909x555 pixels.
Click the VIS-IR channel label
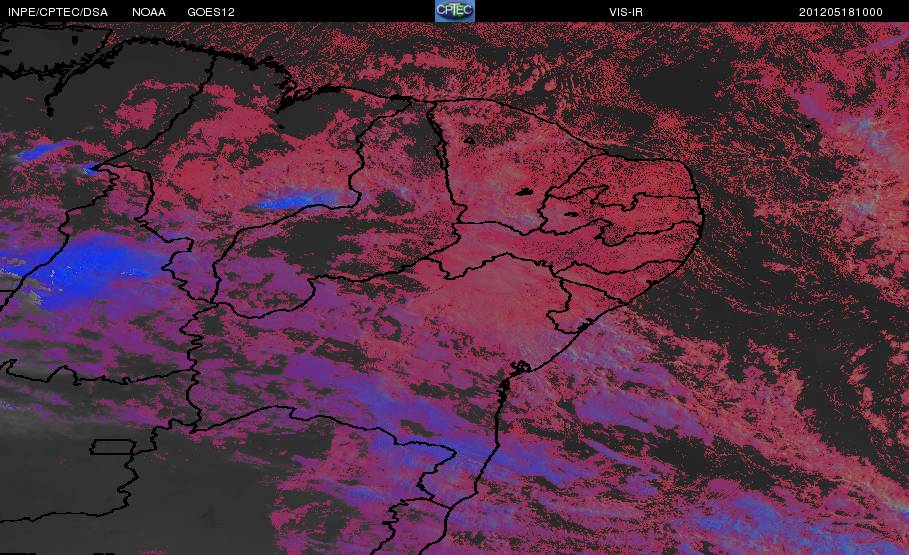point(626,12)
